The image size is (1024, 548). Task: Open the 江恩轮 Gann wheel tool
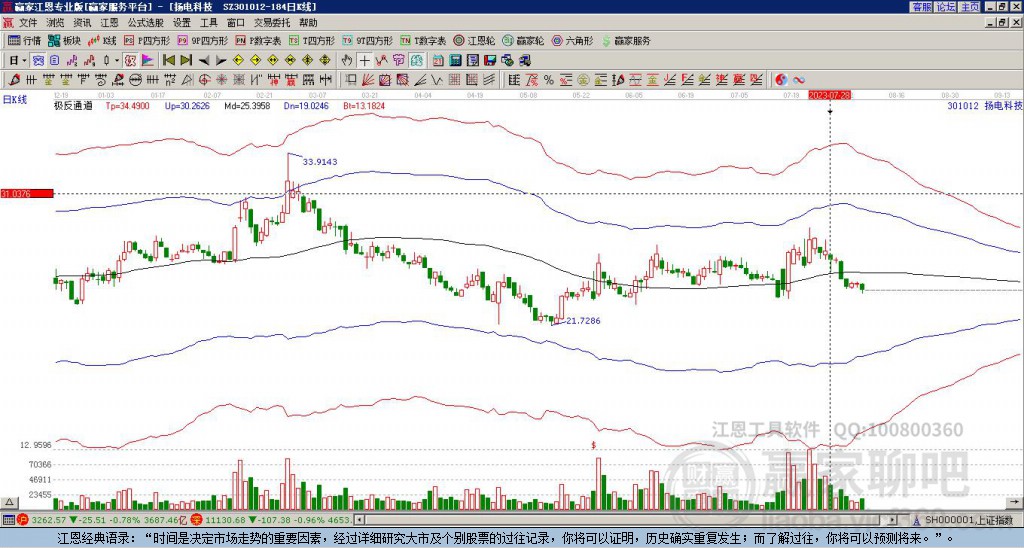pyautogui.click(x=473, y=40)
